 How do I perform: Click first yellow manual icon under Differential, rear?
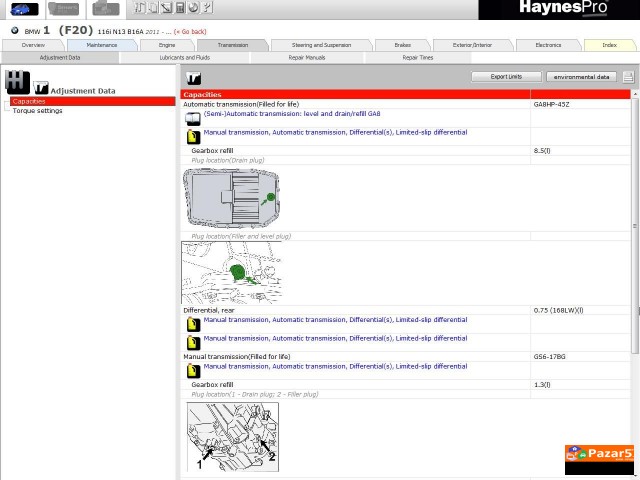194,324
